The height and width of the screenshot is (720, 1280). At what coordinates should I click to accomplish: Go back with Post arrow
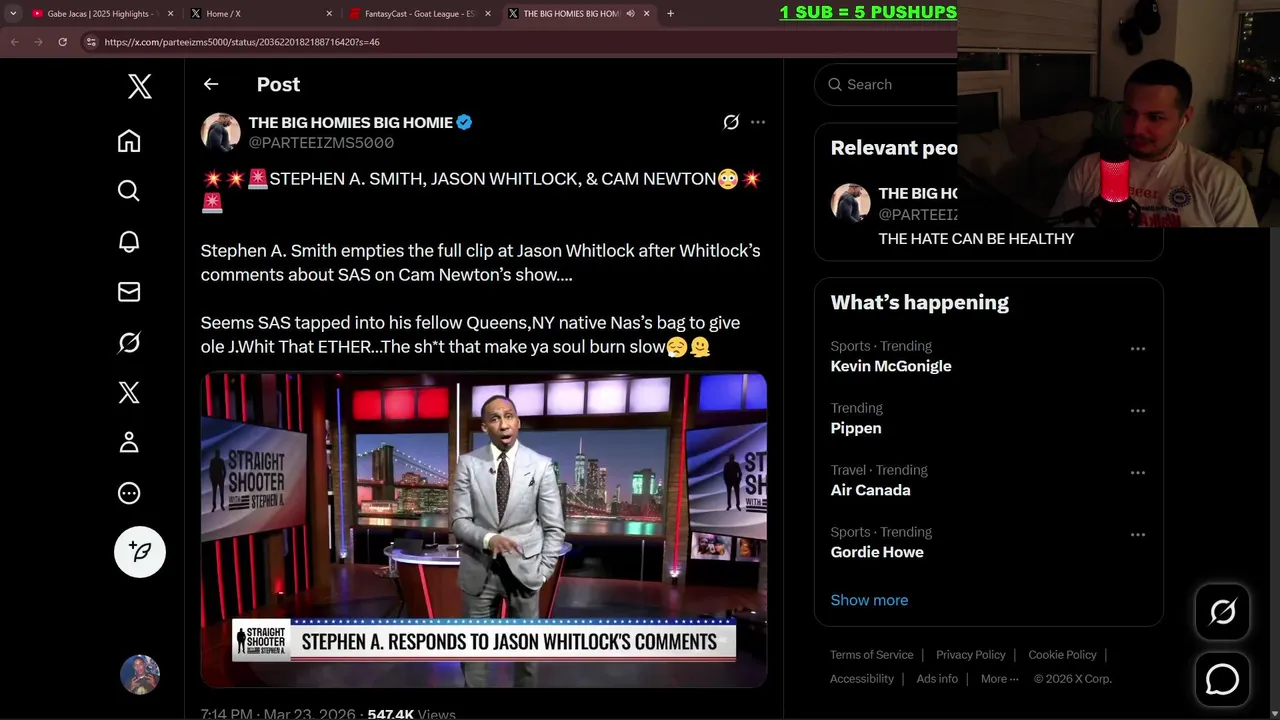(211, 84)
